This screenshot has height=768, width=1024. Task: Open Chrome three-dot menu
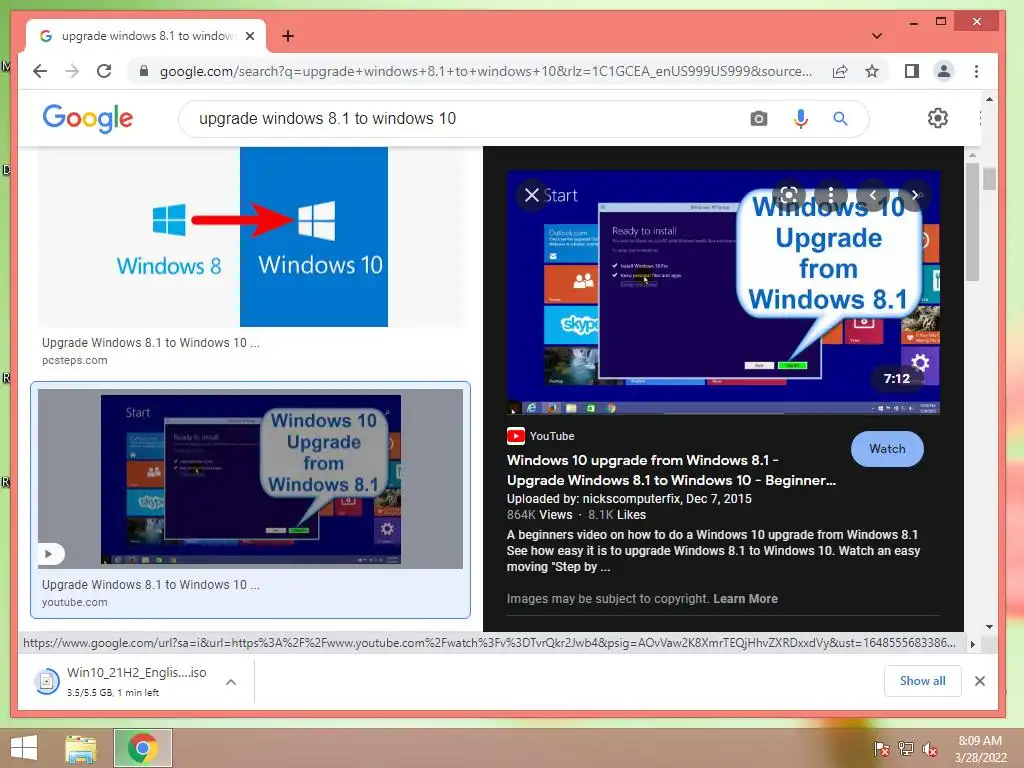point(976,71)
